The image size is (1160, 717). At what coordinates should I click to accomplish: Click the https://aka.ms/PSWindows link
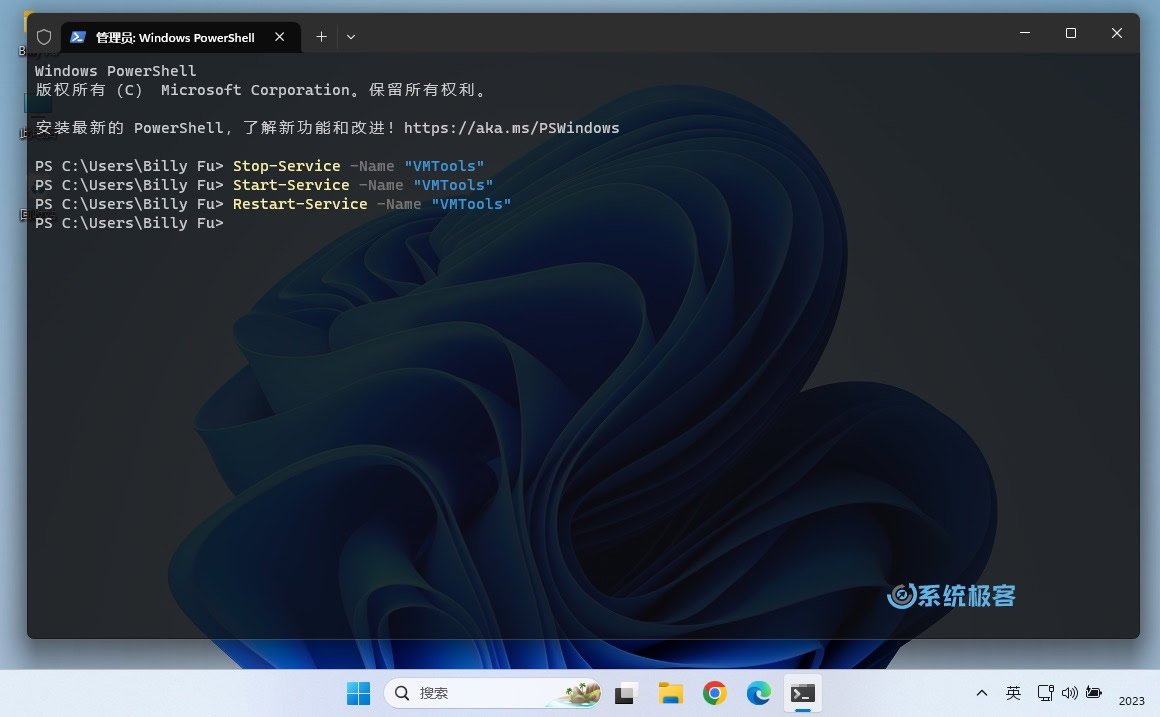511,128
